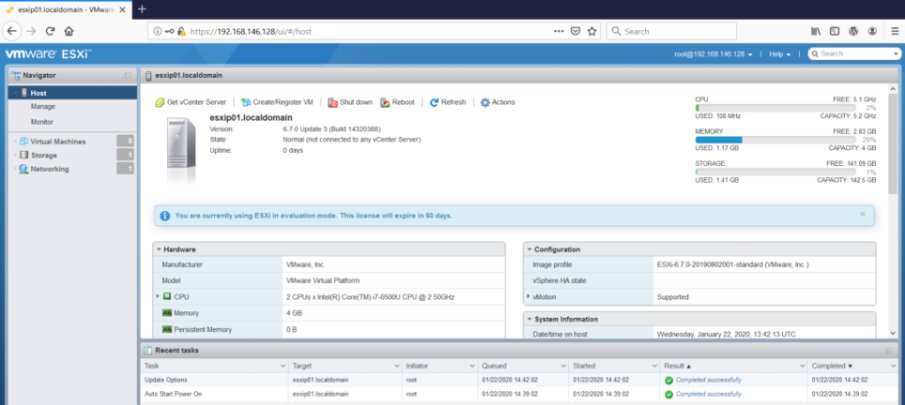This screenshot has height=405, width=905.
Task: Click Create/Register VM
Action: pos(277,102)
